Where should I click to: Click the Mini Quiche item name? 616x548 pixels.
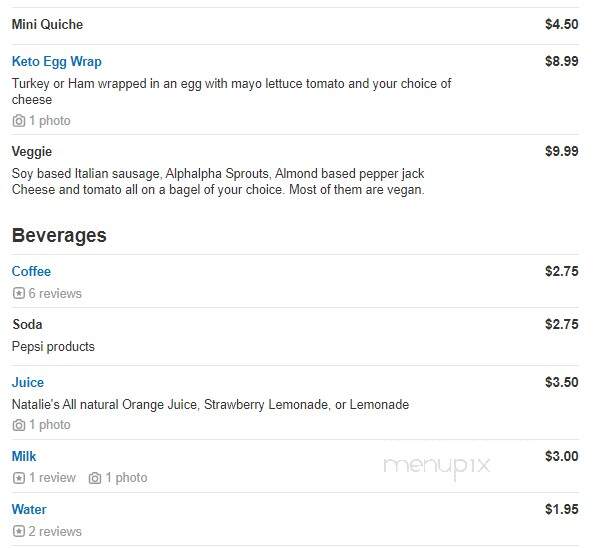click(x=47, y=24)
